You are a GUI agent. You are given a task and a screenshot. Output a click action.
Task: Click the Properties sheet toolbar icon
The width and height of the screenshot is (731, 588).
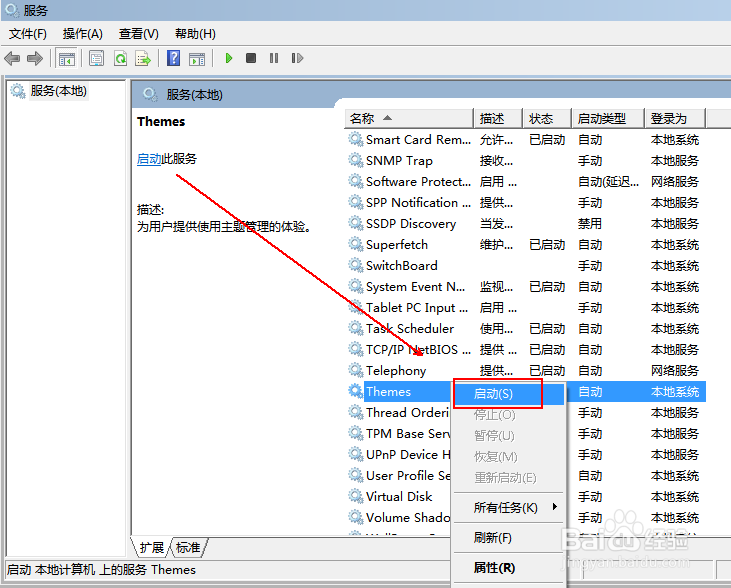point(97,58)
